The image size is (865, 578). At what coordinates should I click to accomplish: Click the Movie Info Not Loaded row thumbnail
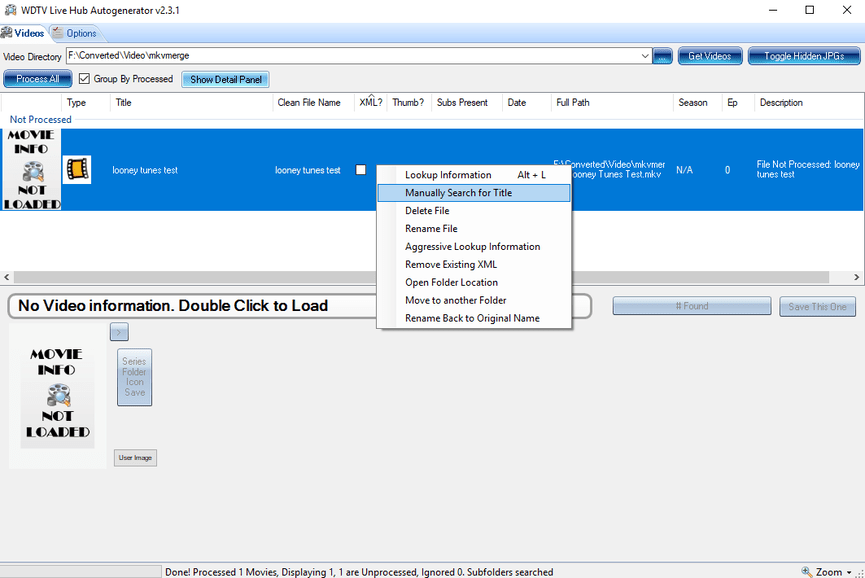31,169
